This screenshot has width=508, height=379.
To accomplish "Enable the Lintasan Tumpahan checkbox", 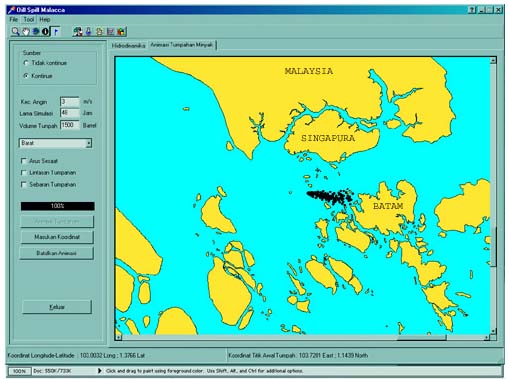I will [23, 173].
